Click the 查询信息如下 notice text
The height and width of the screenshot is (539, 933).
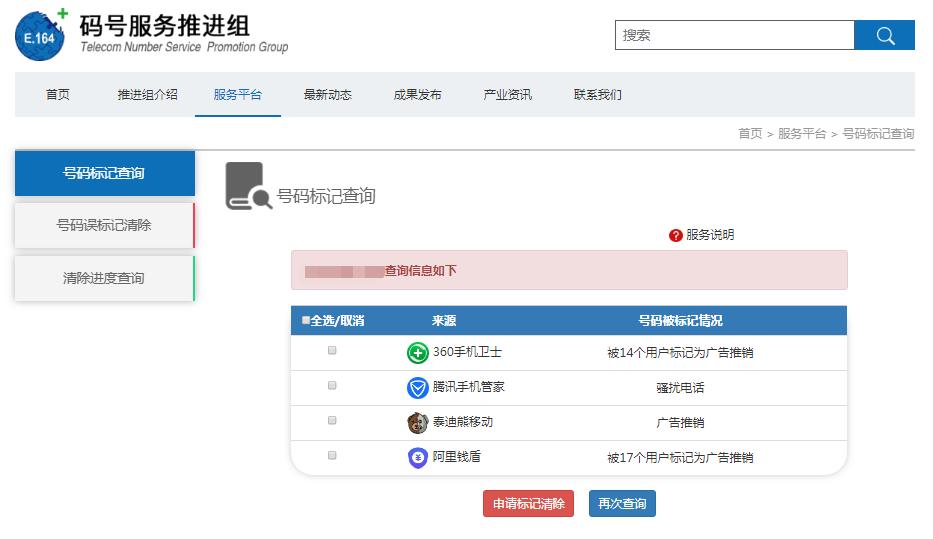coord(421,271)
